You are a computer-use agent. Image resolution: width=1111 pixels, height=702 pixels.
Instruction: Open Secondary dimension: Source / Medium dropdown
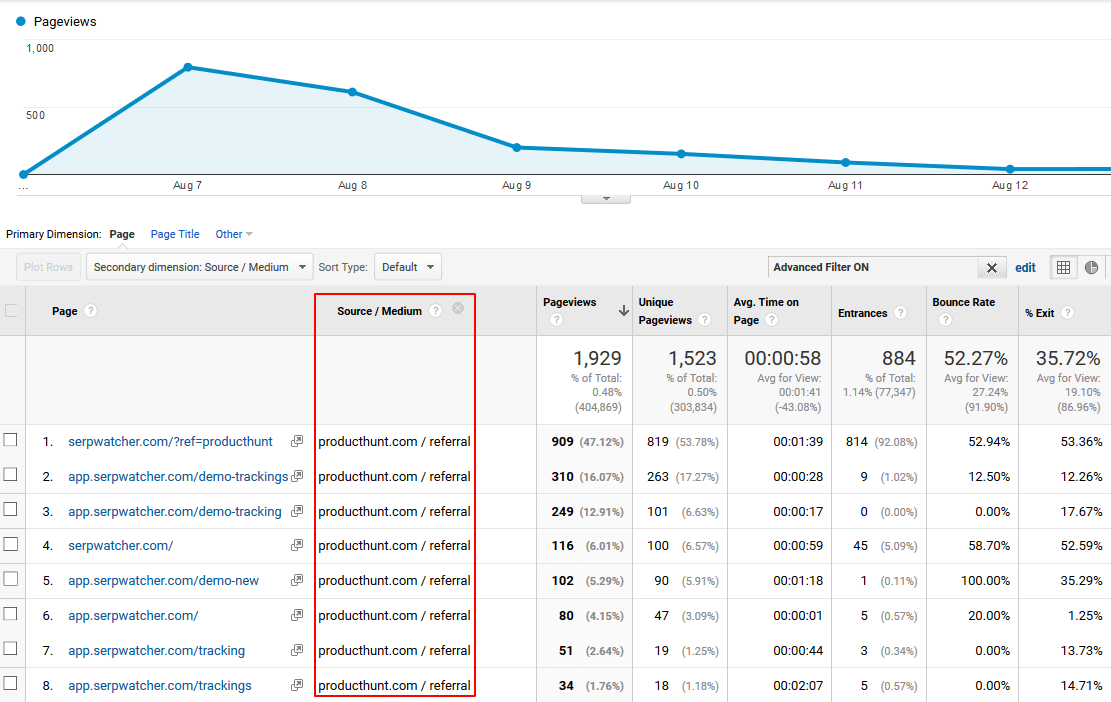click(199, 267)
